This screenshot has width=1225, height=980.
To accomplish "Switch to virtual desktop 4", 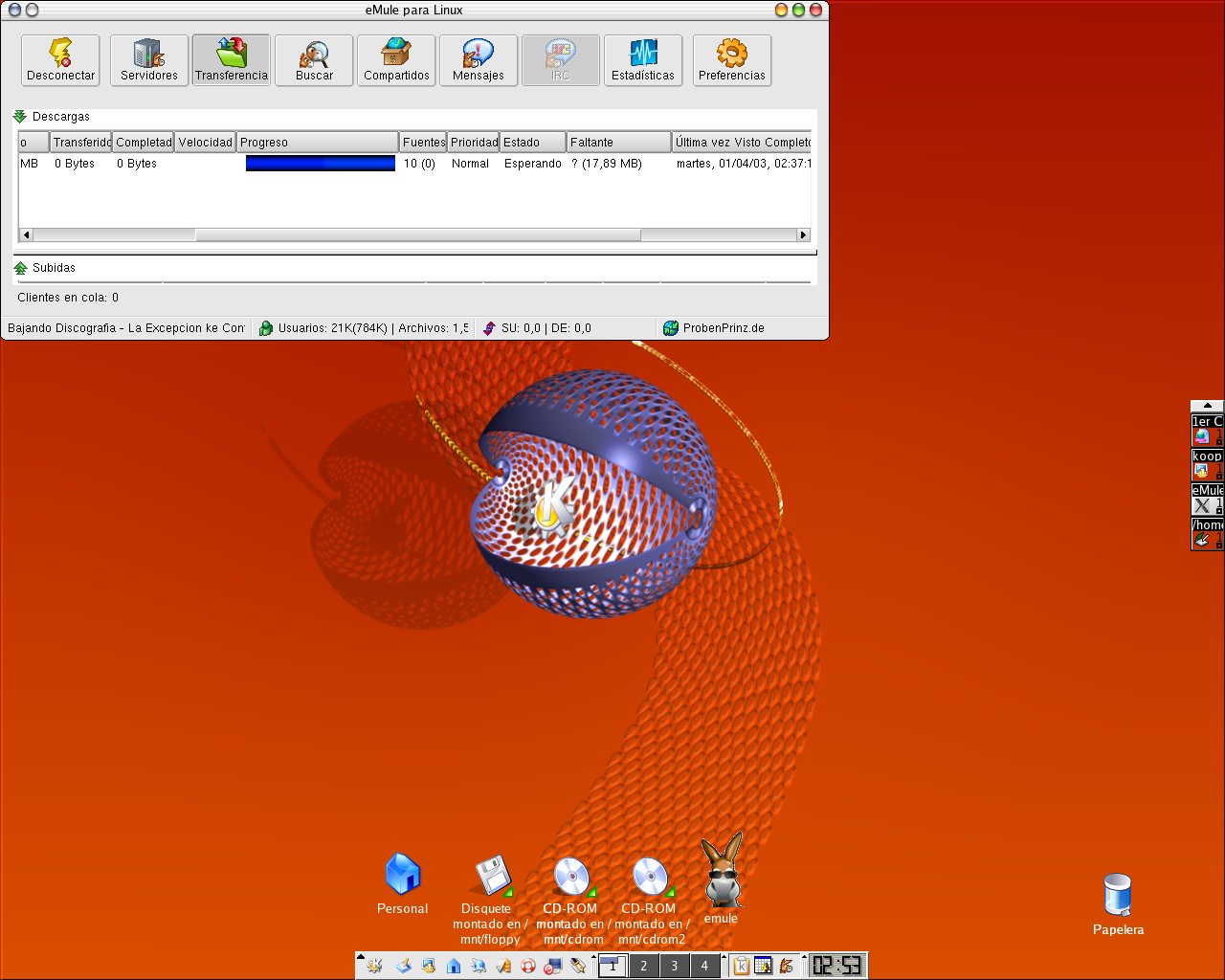I will point(704,966).
